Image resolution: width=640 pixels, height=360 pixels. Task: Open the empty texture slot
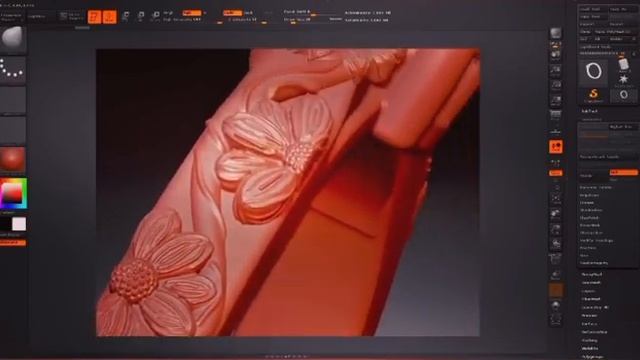tap(13, 131)
